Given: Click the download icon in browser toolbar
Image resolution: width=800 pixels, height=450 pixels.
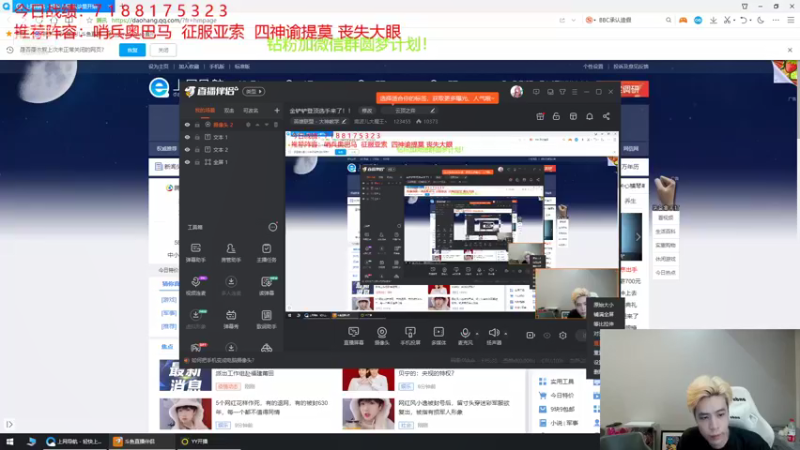Looking at the screenshot, I should [713, 20].
